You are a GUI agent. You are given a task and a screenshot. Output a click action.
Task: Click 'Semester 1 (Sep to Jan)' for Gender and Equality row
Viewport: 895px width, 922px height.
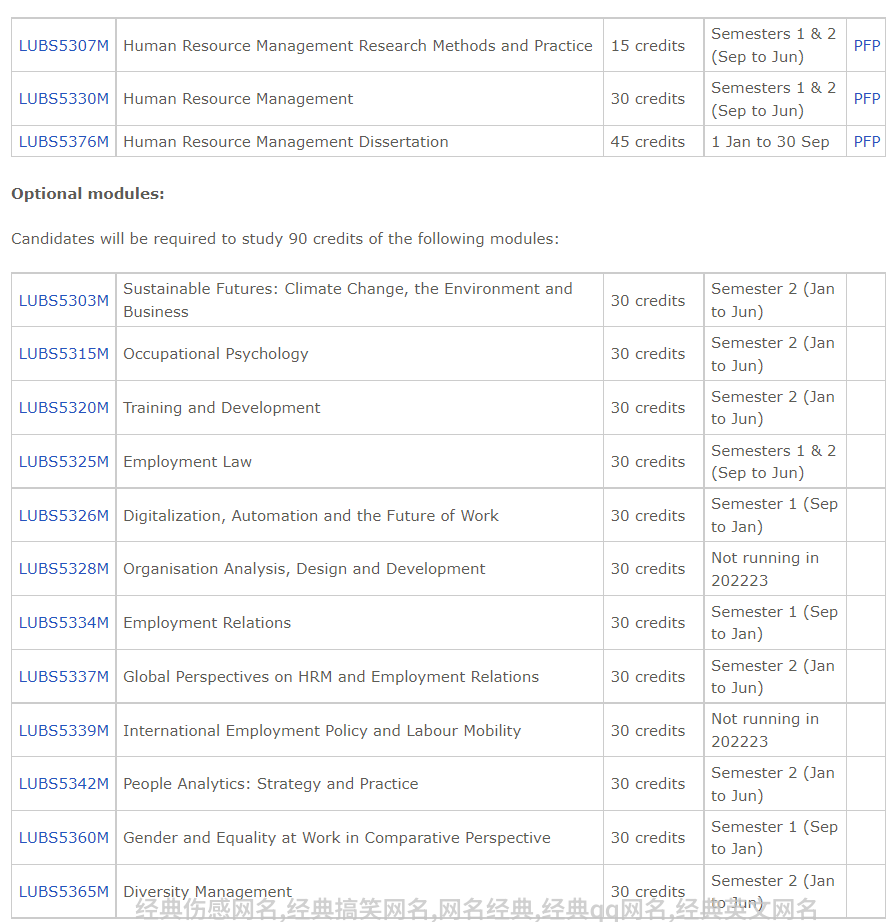(x=774, y=838)
